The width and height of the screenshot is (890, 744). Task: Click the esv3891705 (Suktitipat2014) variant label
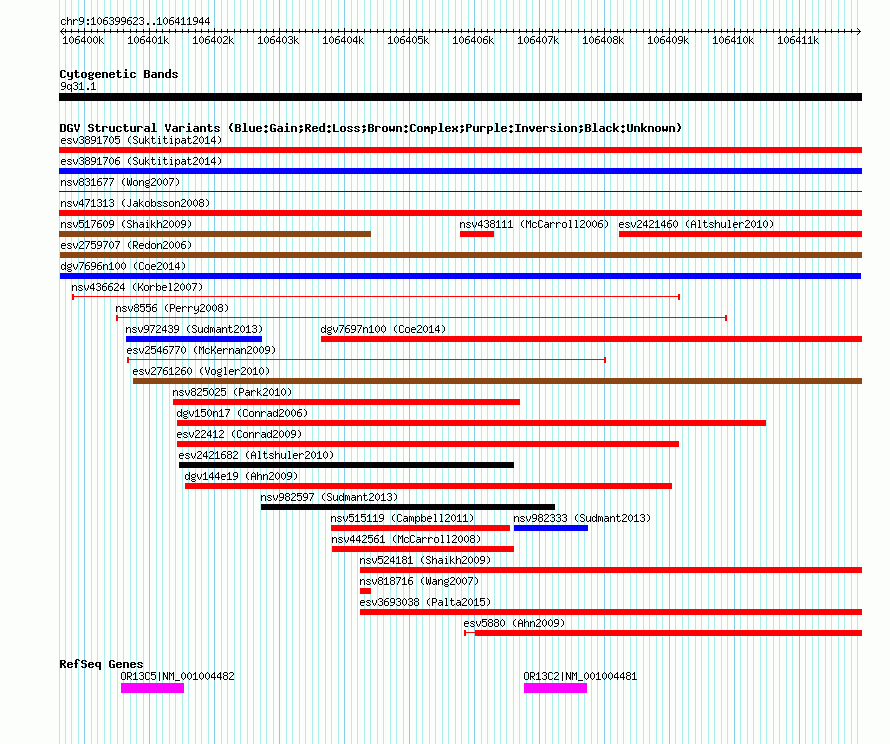[141, 140]
